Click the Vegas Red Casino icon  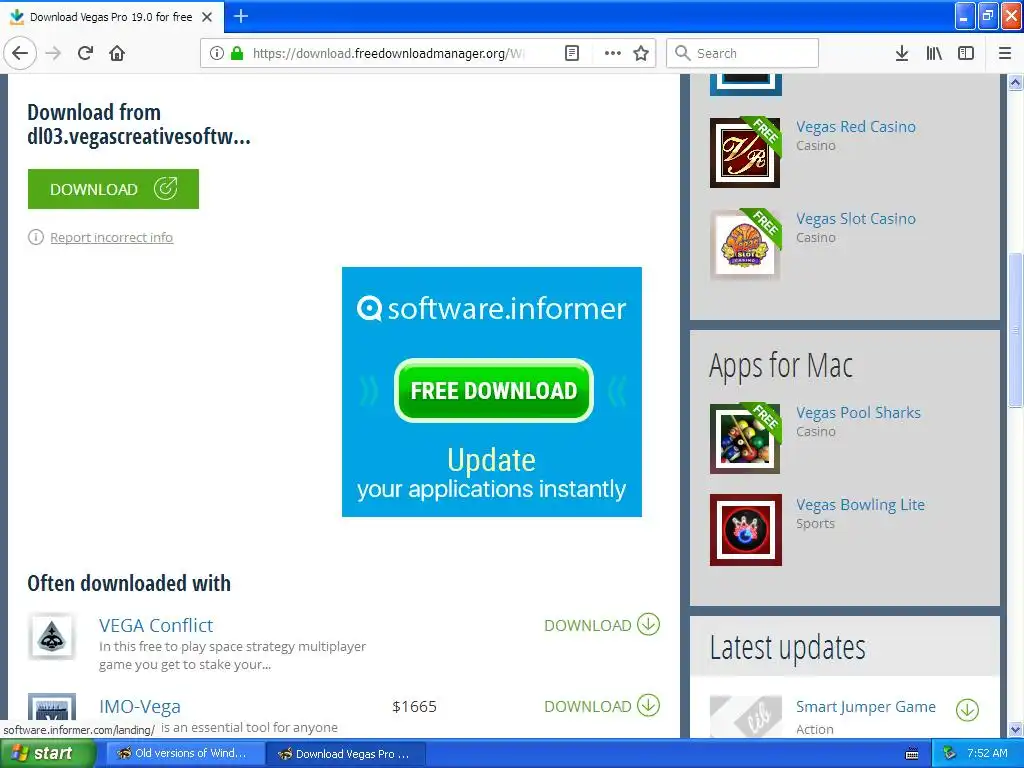pos(745,153)
